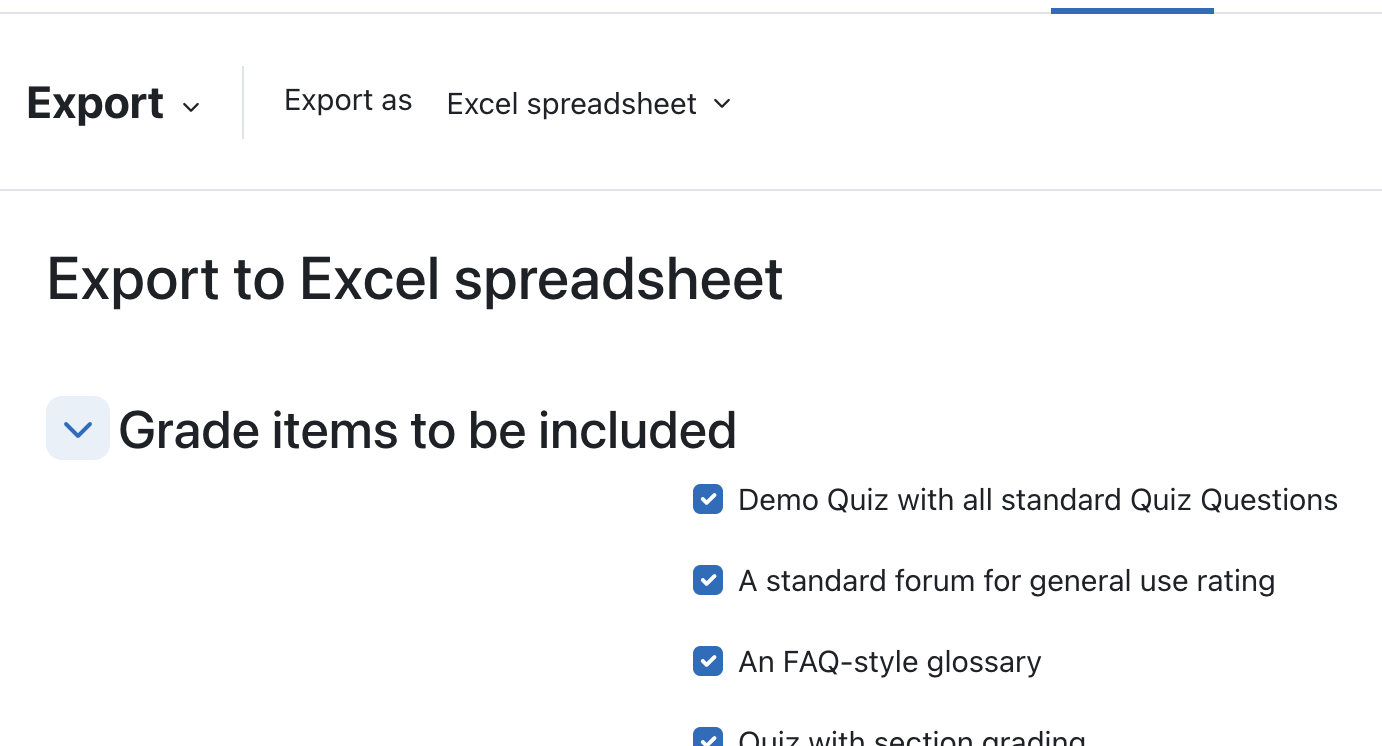Image resolution: width=1382 pixels, height=746 pixels.
Task: Select the active tab with blue underline at top
Action: (x=1132, y=7)
